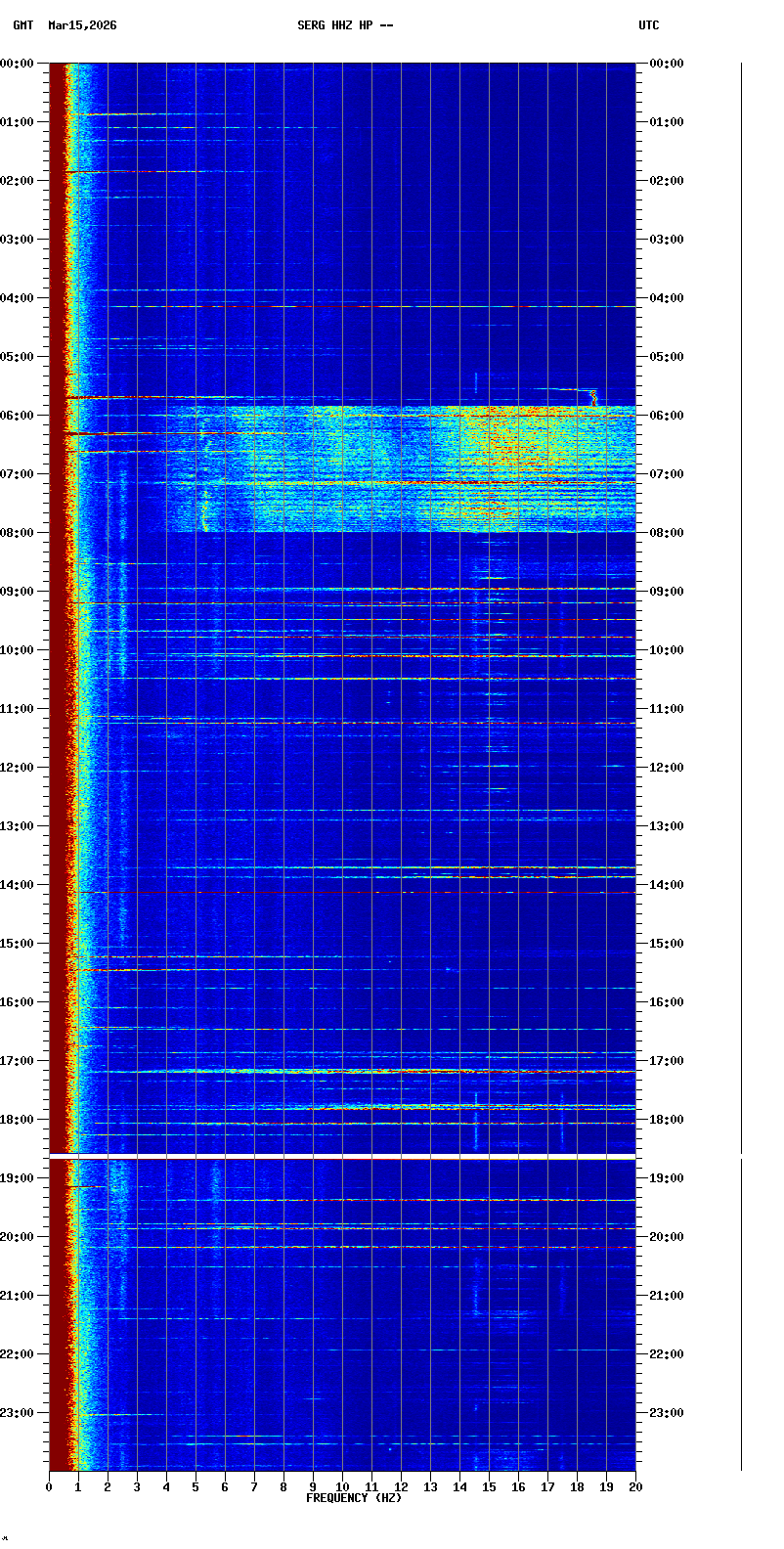
Task: Click the 08:00 label on the right axis
Action: tap(667, 533)
